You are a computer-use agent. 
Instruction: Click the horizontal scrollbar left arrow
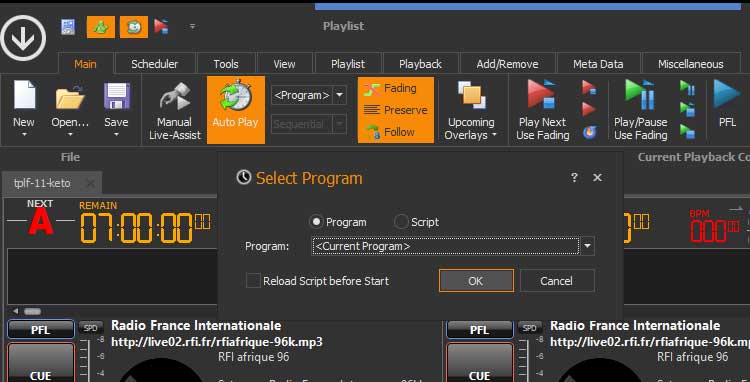click(x=16, y=311)
